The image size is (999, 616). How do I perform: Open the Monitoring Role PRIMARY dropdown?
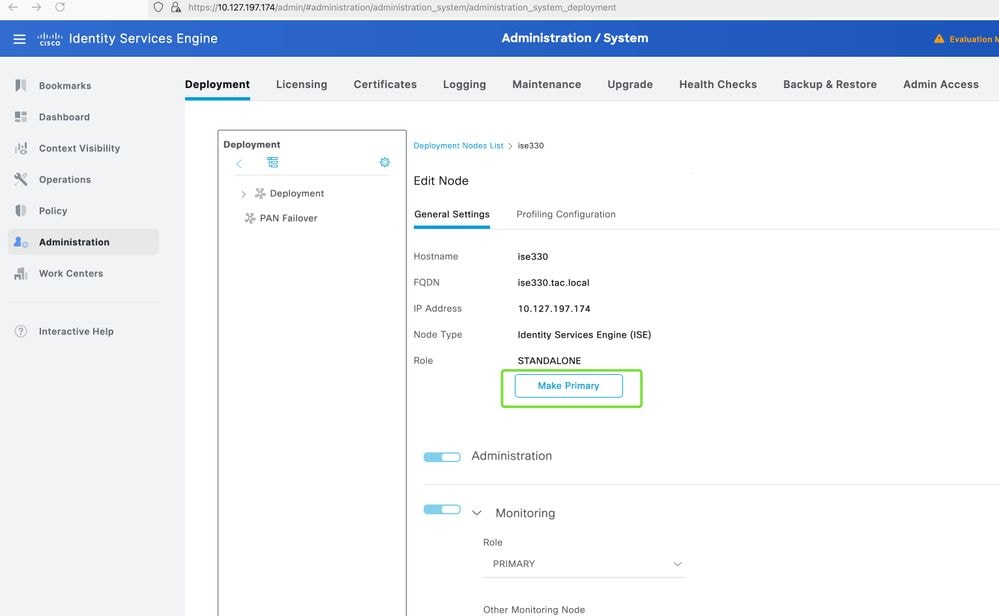(x=584, y=564)
